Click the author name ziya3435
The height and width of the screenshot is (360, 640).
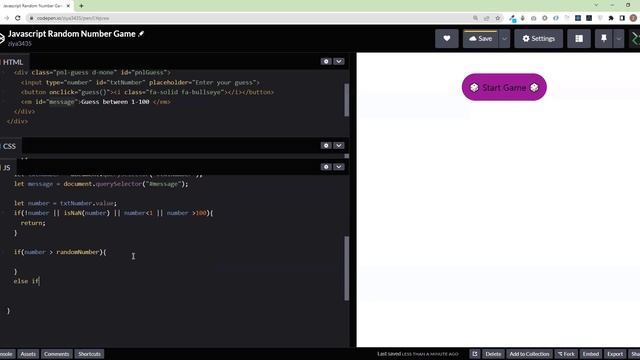click(20, 43)
